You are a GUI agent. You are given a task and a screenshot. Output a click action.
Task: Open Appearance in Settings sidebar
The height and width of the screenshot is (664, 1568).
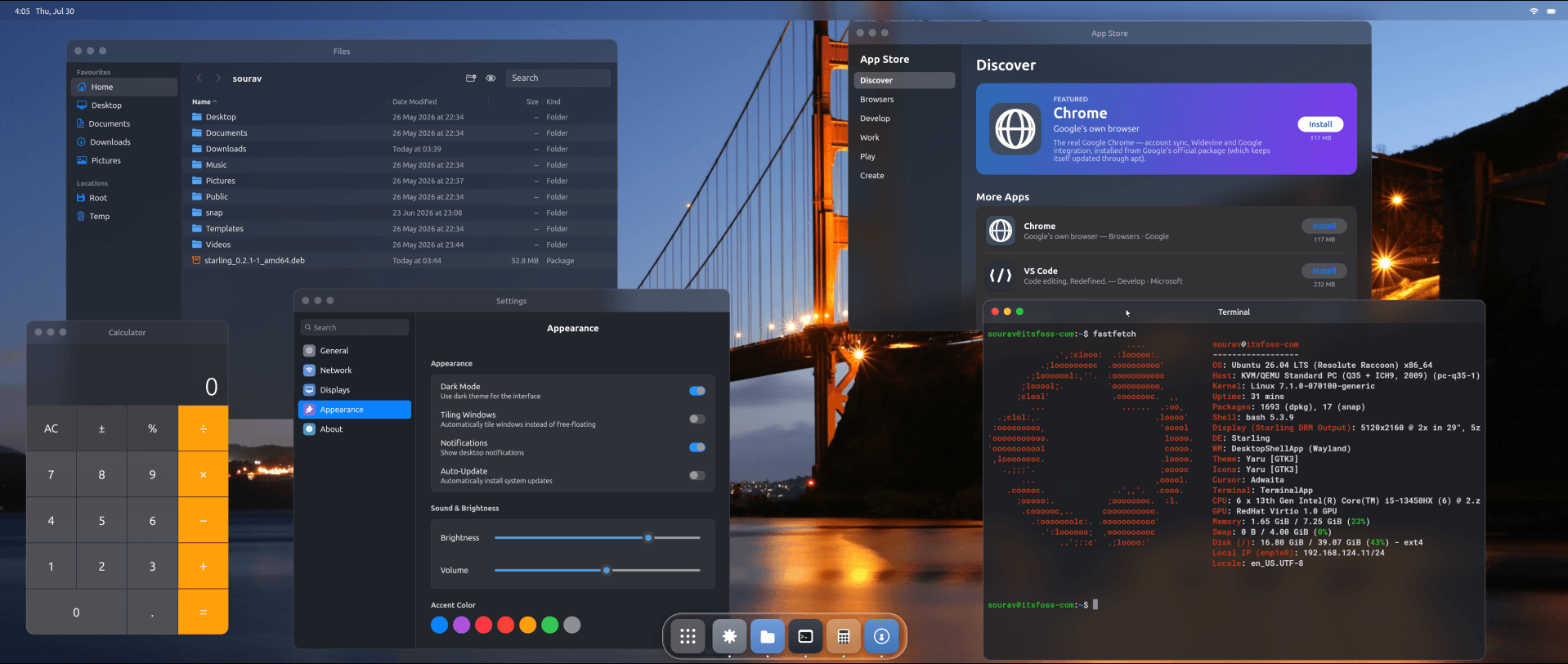tap(355, 410)
